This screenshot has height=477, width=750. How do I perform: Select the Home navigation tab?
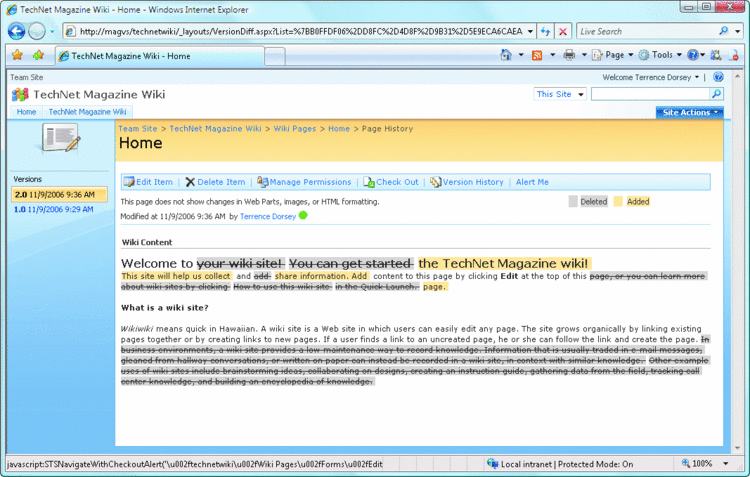[x=26, y=112]
